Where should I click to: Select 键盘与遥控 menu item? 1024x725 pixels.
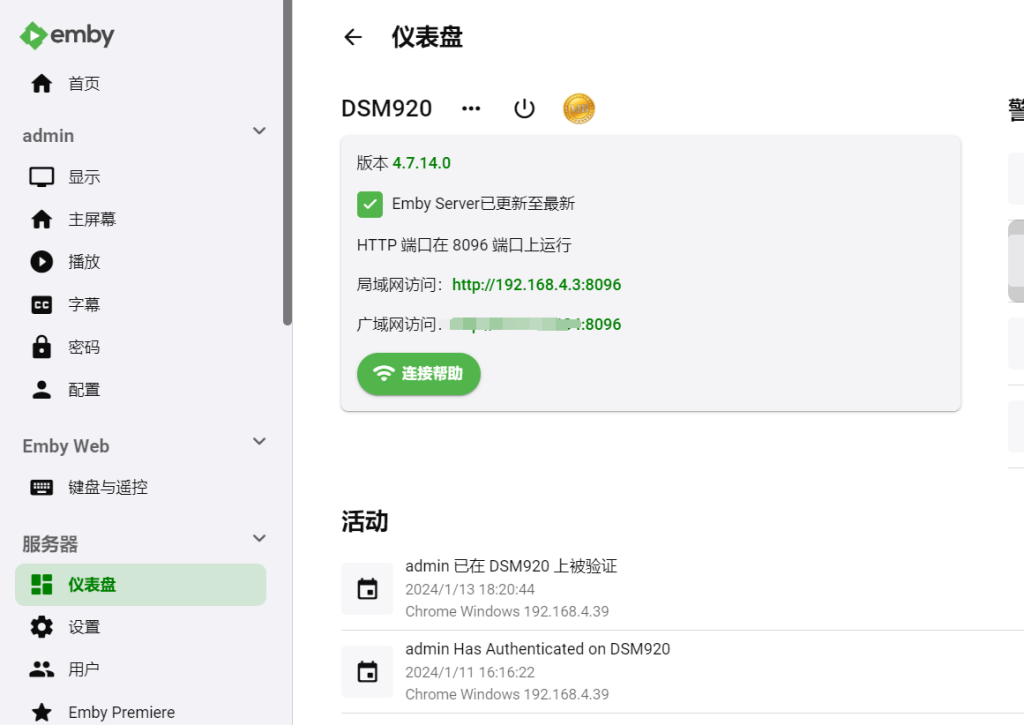[140, 487]
